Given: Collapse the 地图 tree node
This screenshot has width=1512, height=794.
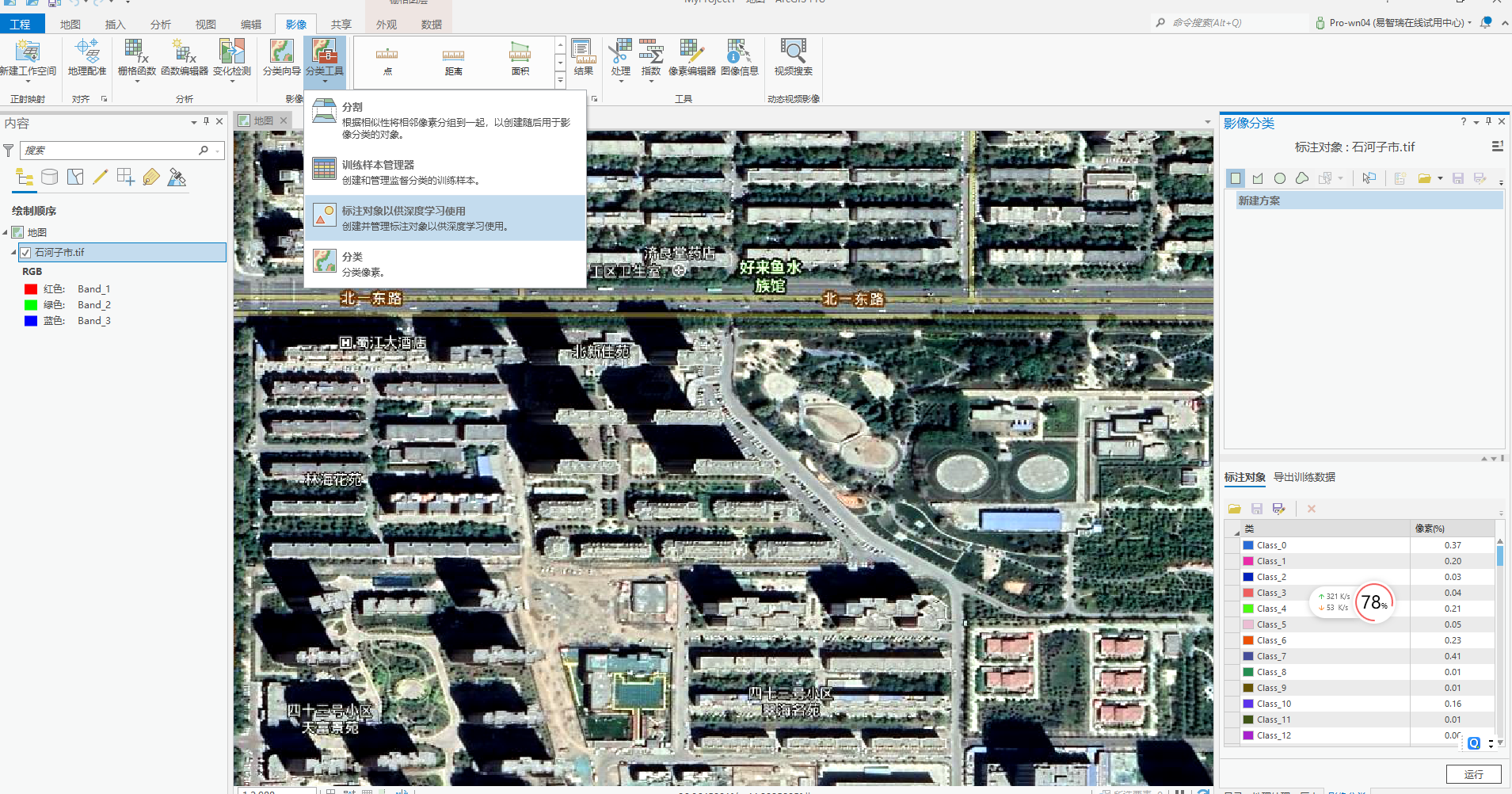Looking at the screenshot, I should pos(5,232).
